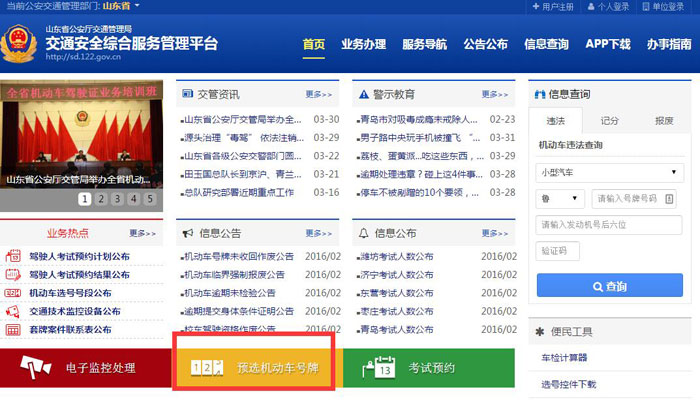This screenshot has width=700, height=400.
Task: Click the police badge logo
Action: click(18, 44)
